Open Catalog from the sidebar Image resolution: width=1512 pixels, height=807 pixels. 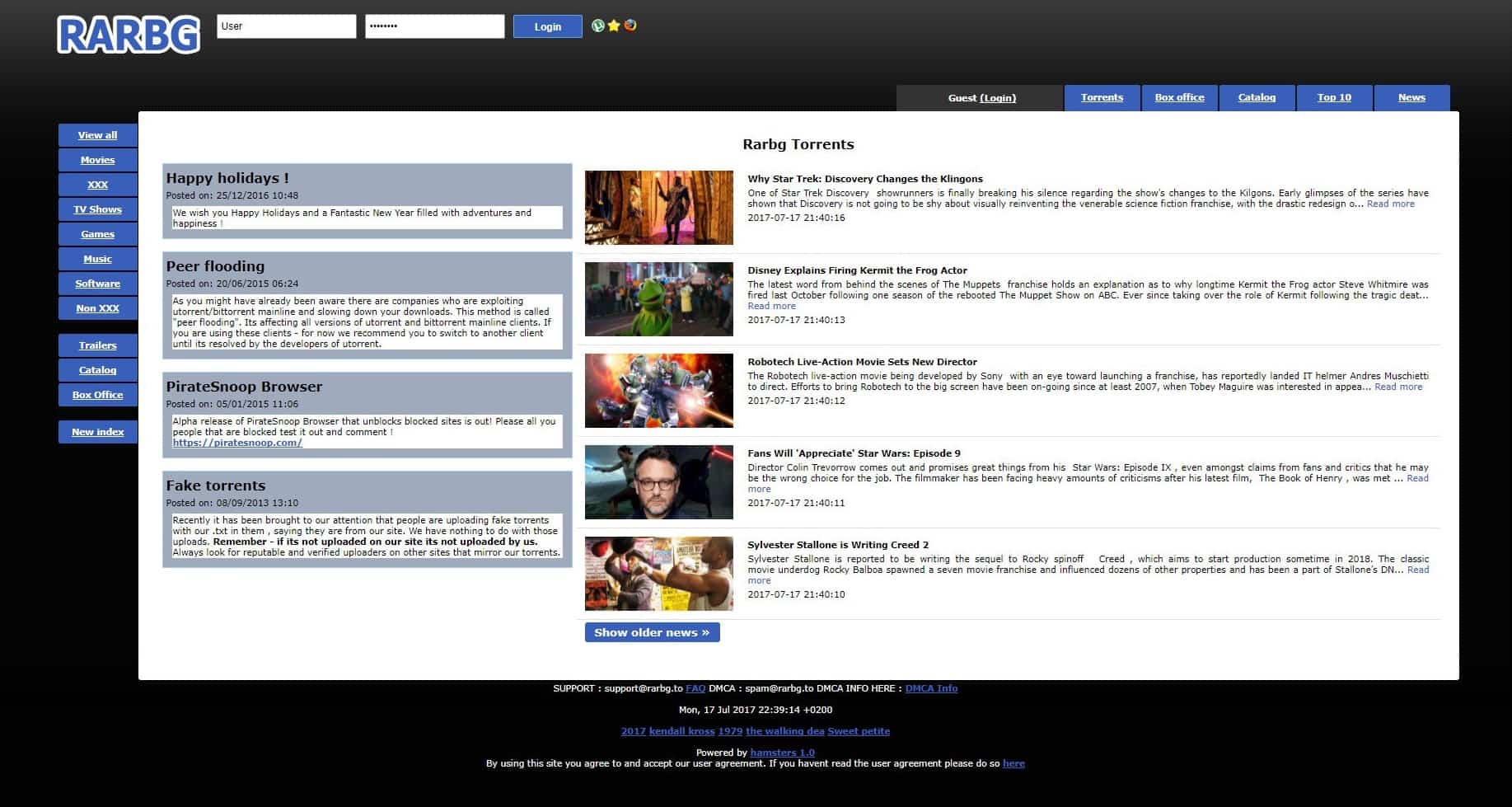[x=98, y=370]
